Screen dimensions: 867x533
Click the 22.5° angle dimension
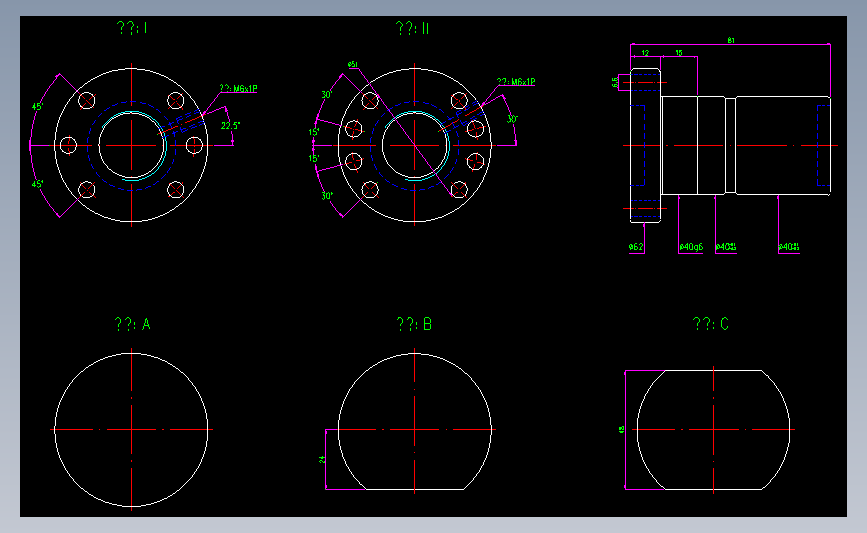(230, 126)
